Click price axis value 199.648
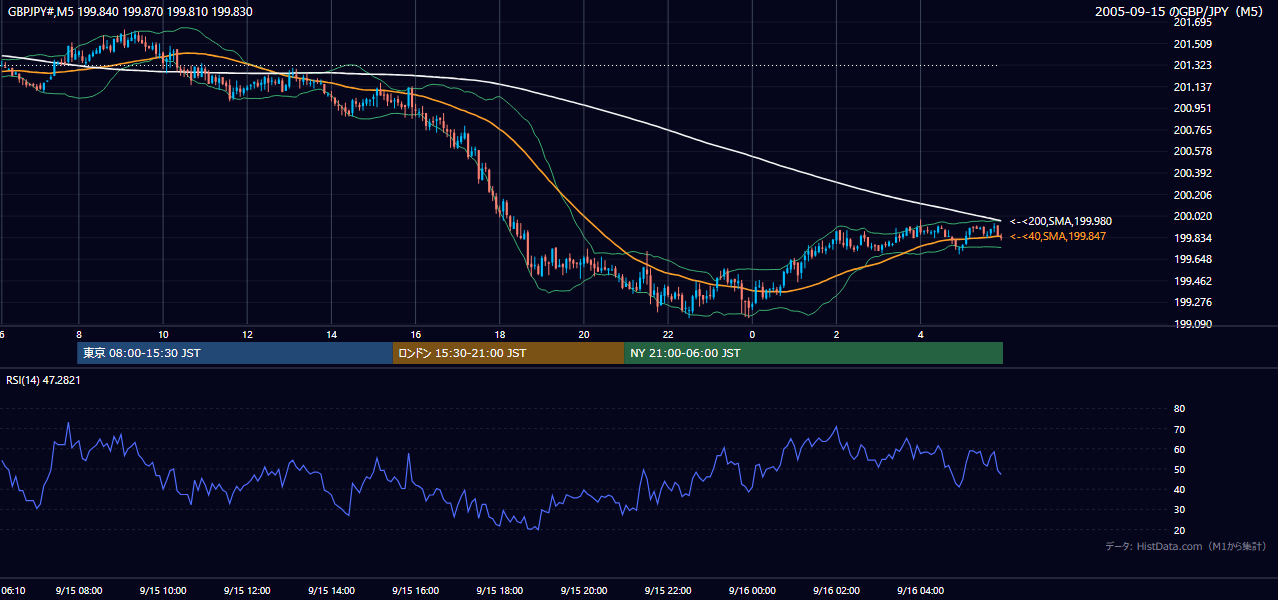This screenshot has height=600, width=1278. point(1191,259)
